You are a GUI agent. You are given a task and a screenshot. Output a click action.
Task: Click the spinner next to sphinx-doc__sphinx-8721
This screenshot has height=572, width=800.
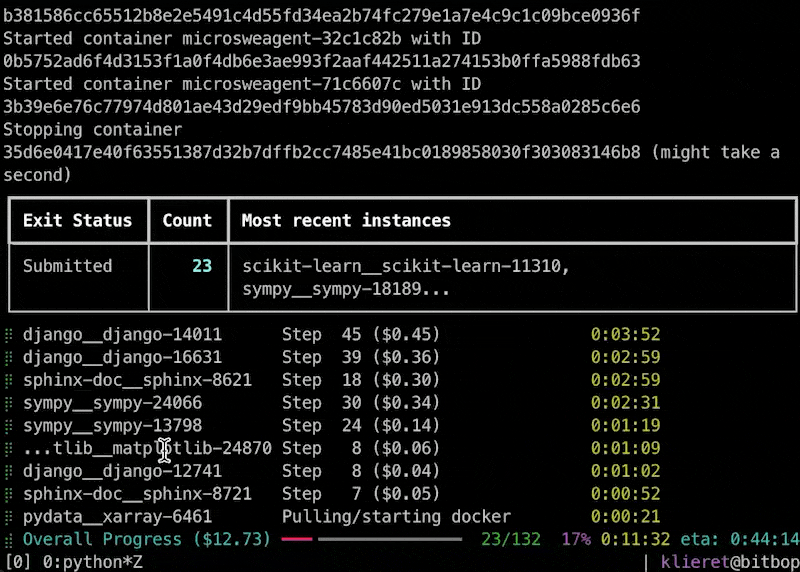point(8,494)
